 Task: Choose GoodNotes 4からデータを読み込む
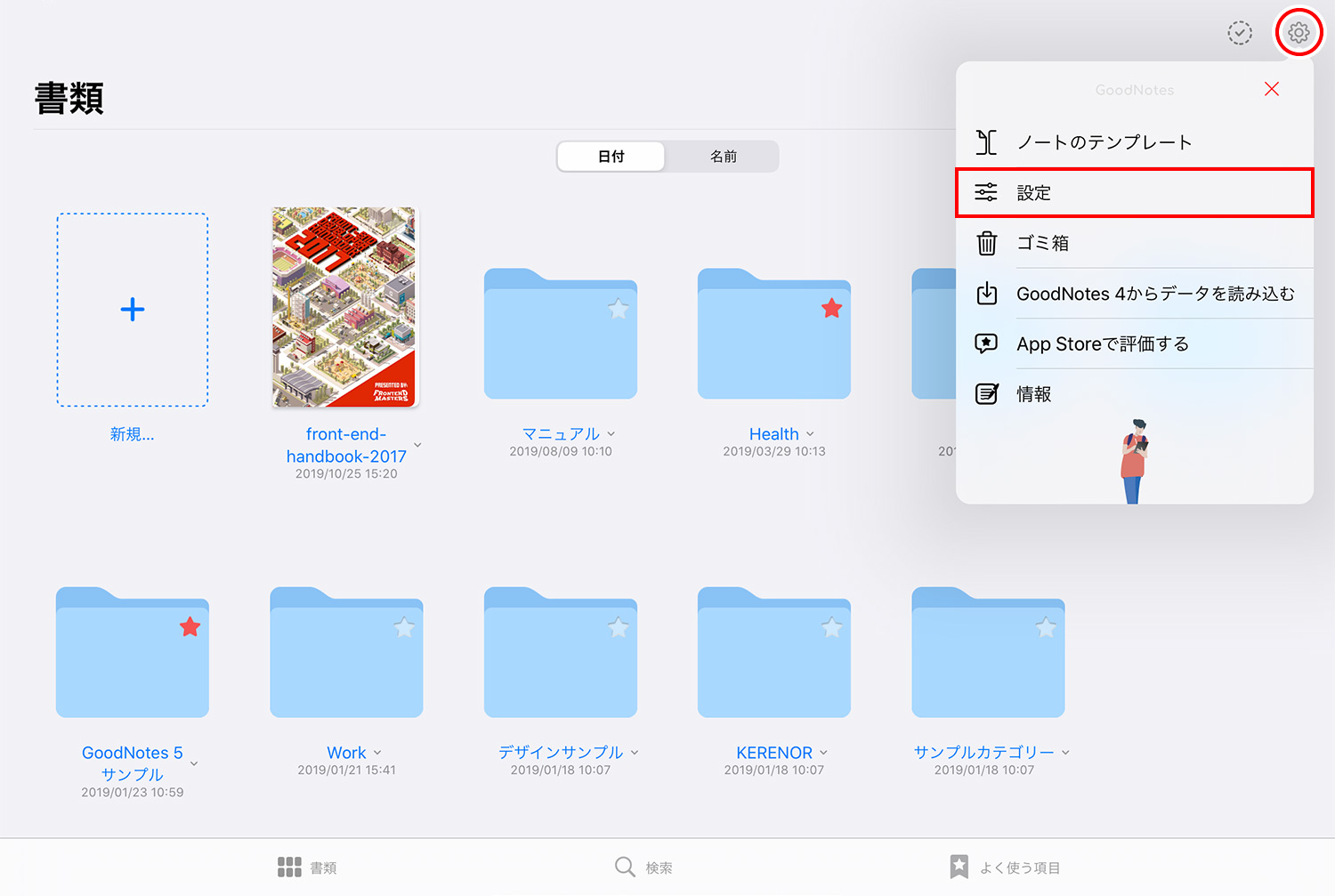pos(1135,294)
